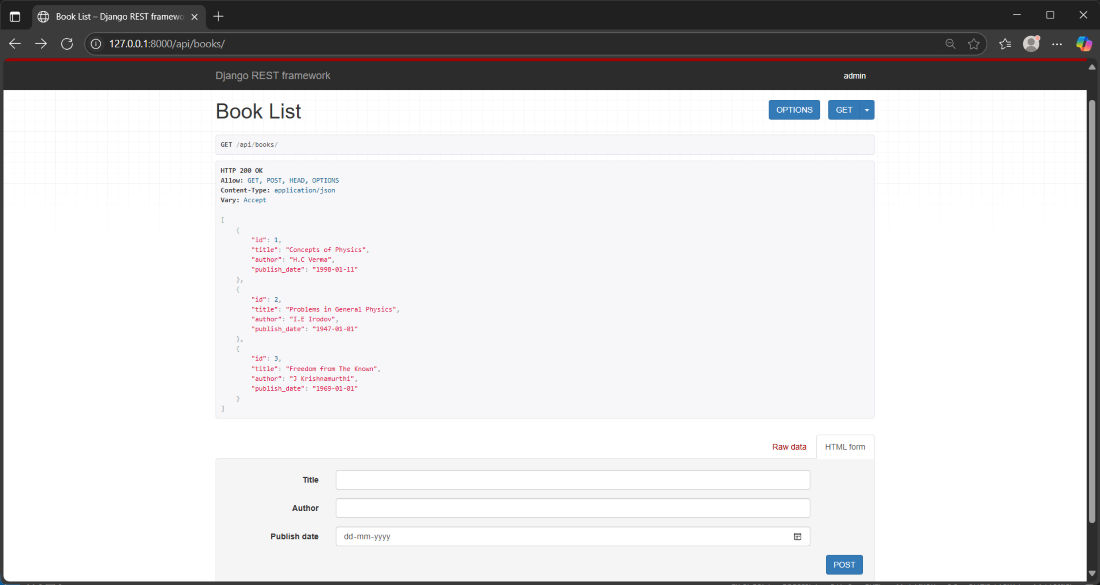Image resolution: width=1100 pixels, height=585 pixels.
Task: Select the text "Concepts of Physics"
Action: 326,250
